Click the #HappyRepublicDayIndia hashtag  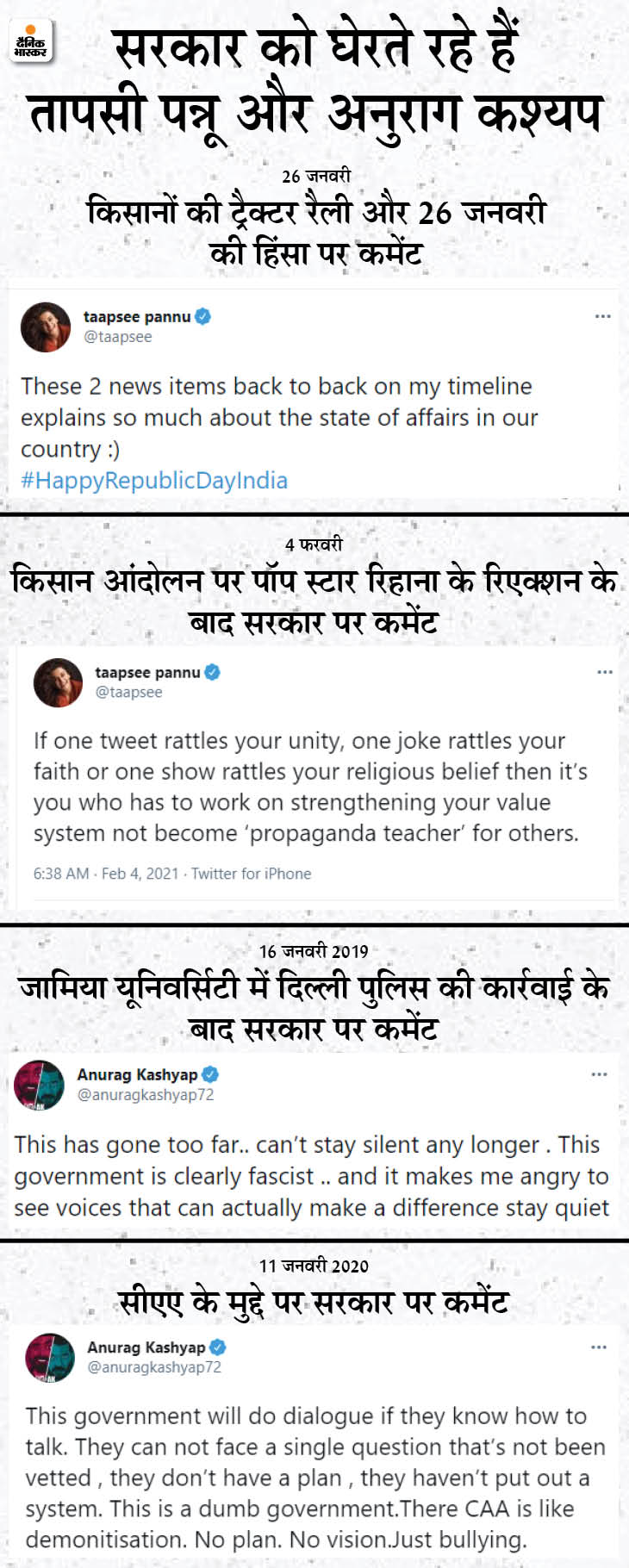pos(154,480)
